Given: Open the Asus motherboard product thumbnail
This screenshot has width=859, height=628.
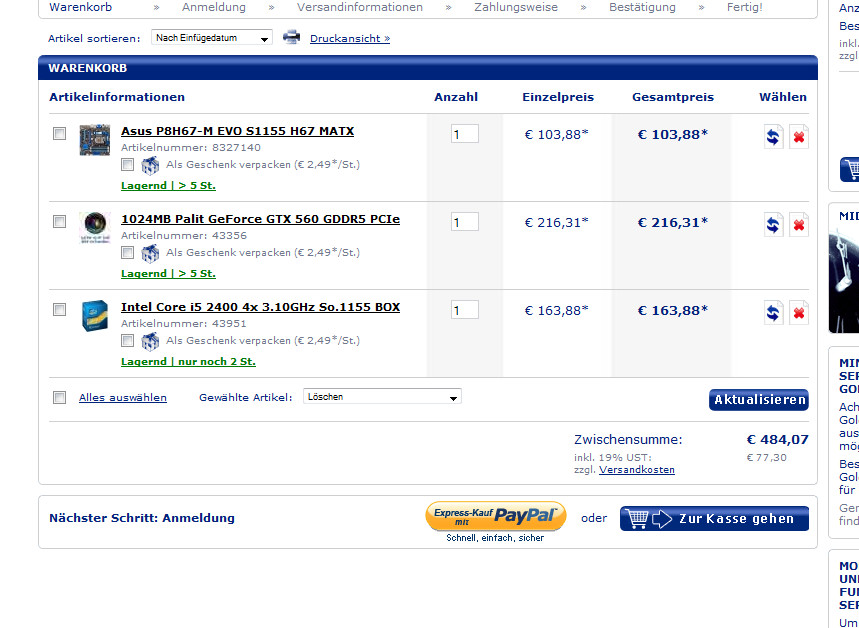Looking at the screenshot, I should pos(95,140).
